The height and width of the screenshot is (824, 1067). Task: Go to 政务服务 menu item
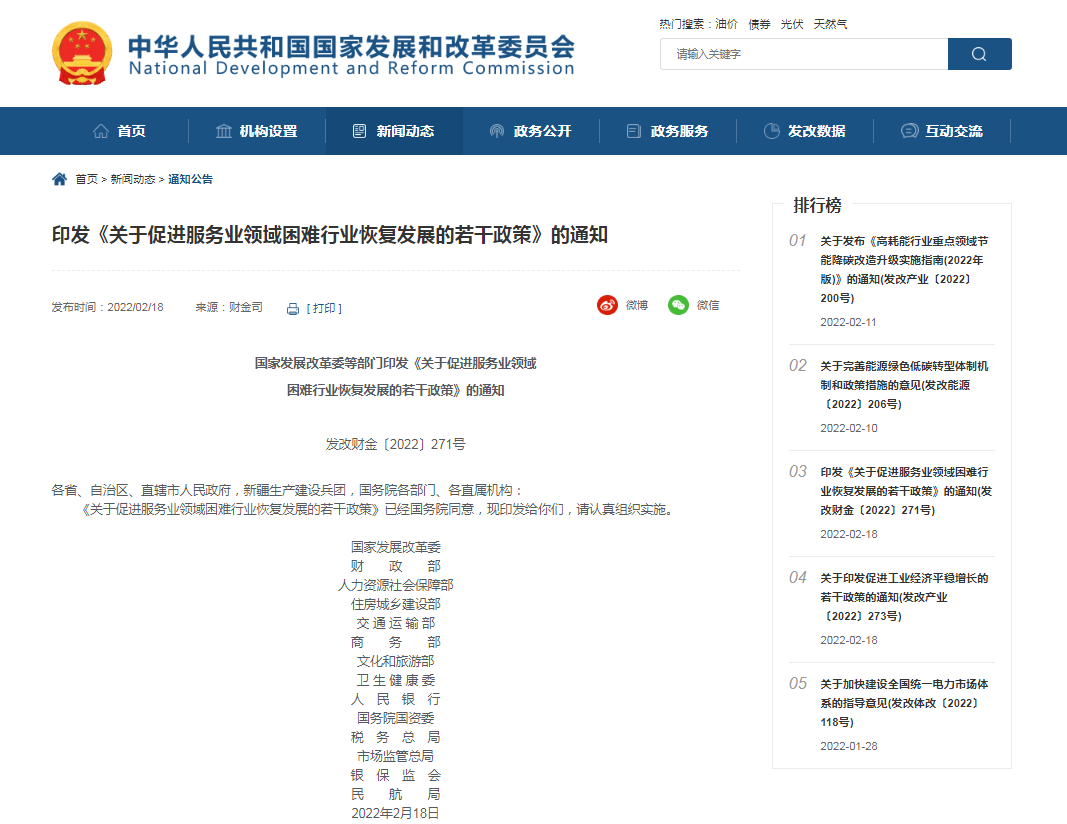(679, 131)
